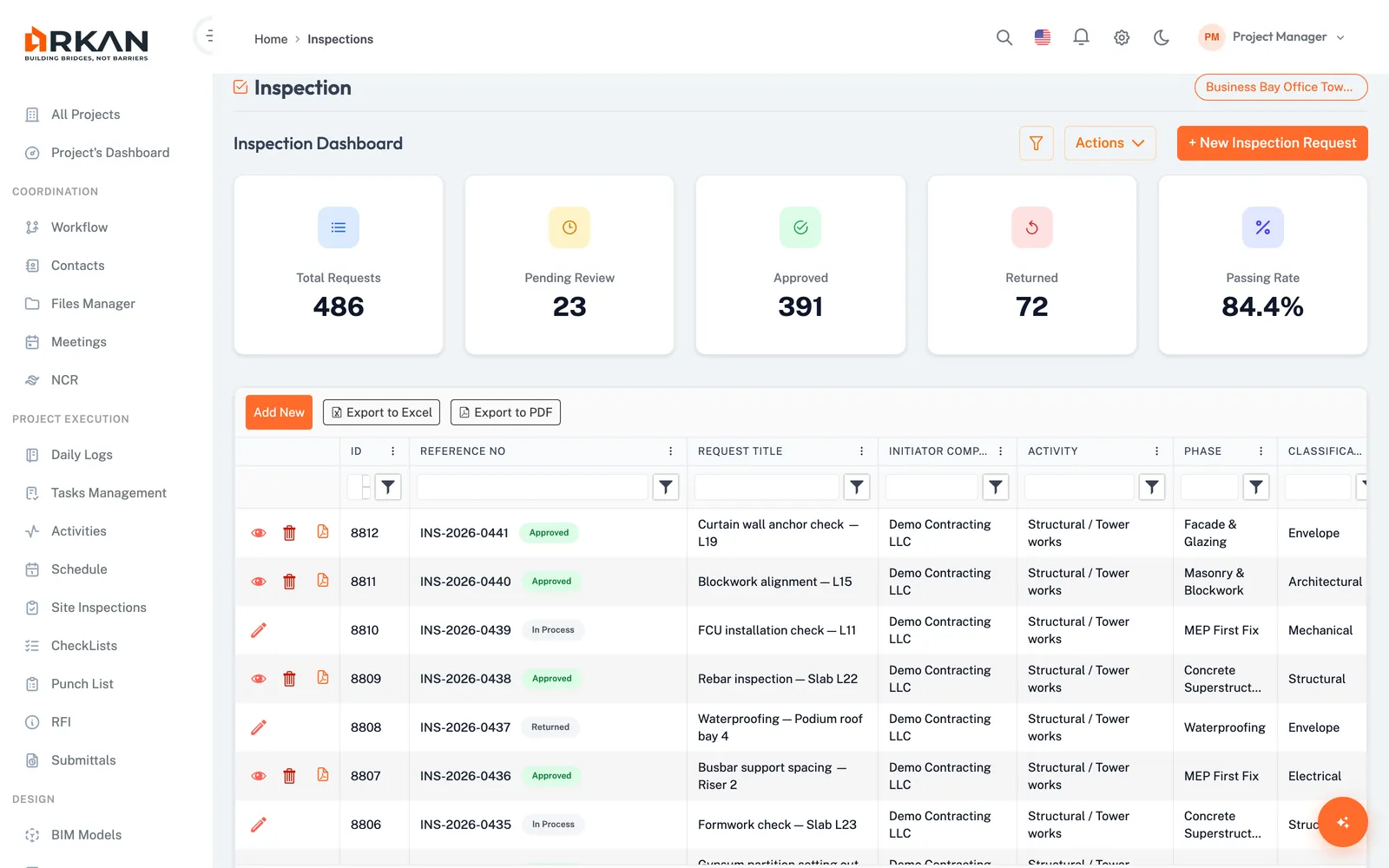Open the ID column options menu
The width and height of the screenshot is (1389, 868).
tap(393, 451)
